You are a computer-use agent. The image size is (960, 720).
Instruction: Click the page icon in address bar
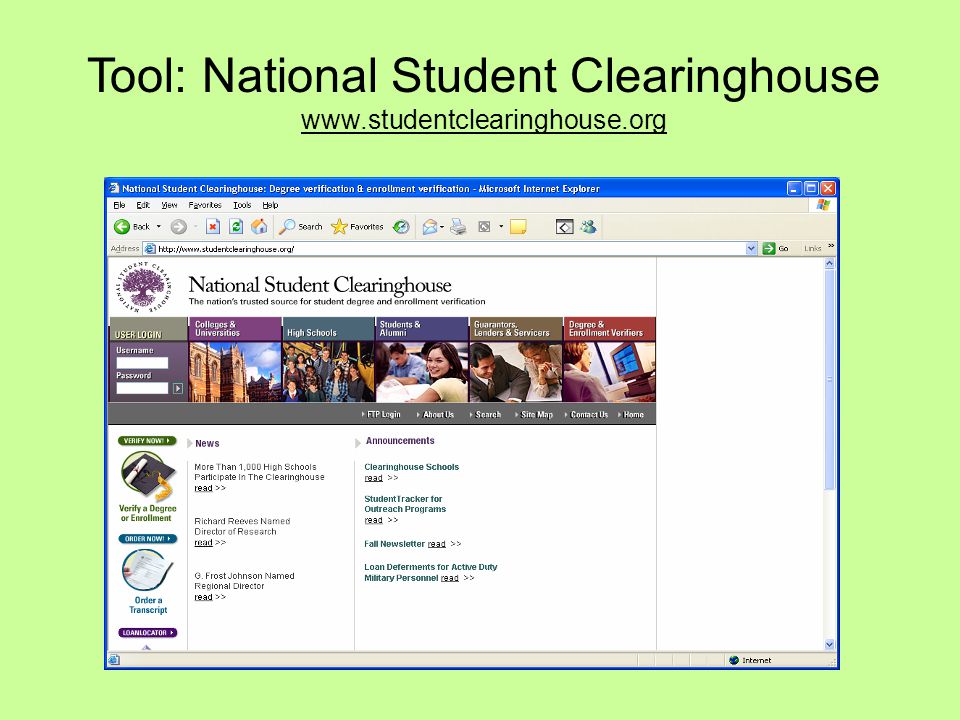pos(149,249)
